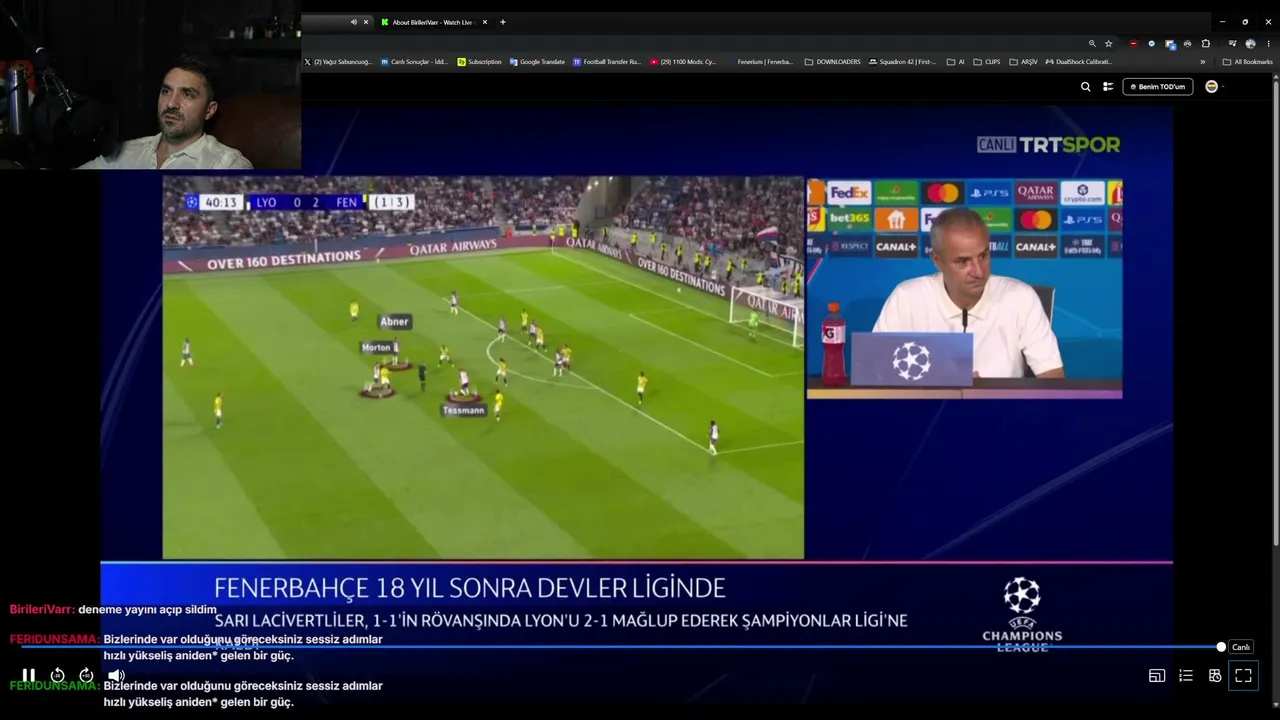Expand the ARŞİV bookmark folder
The height and width of the screenshot is (720, 1280).
coord(1024,62)
